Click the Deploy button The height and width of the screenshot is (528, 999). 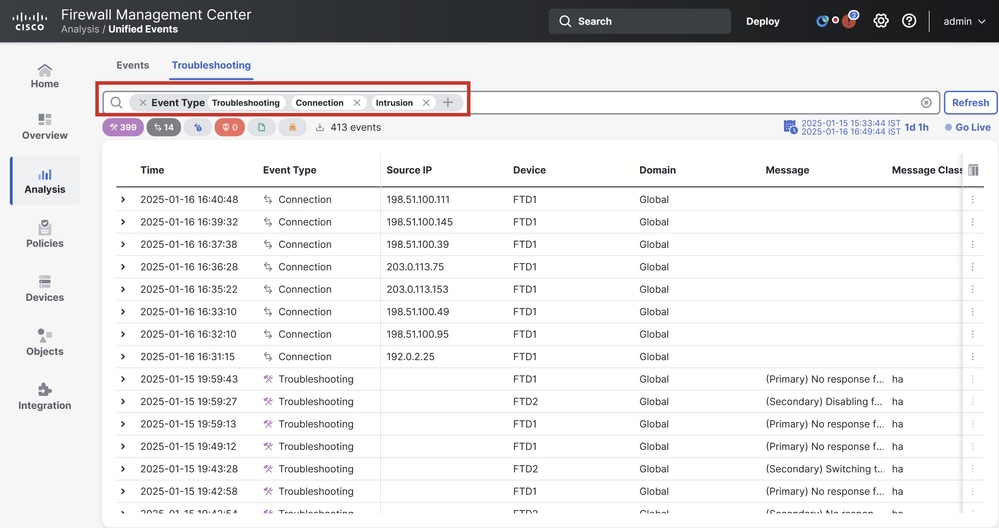[763, 21]
